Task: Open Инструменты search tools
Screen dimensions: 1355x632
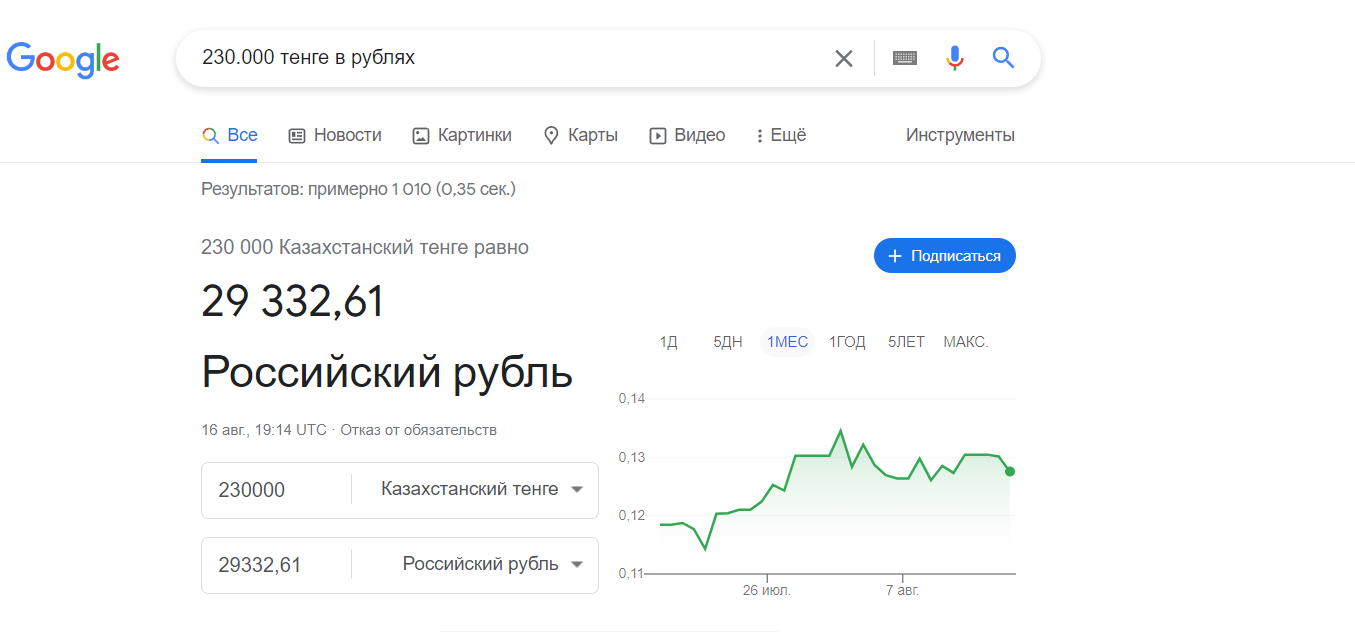Action: tap(960, 135)
